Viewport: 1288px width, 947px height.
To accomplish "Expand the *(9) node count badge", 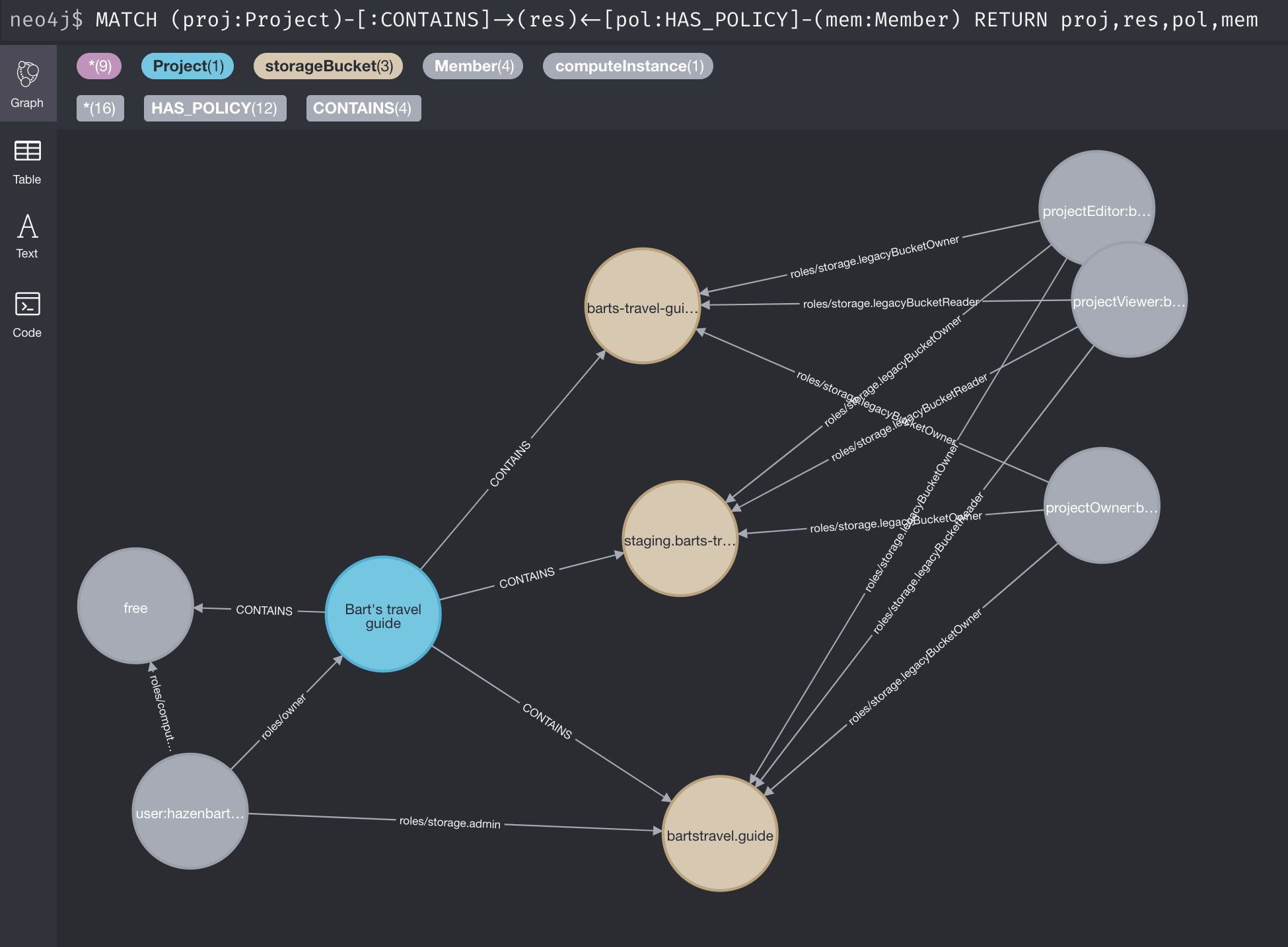I will point(99,66).
